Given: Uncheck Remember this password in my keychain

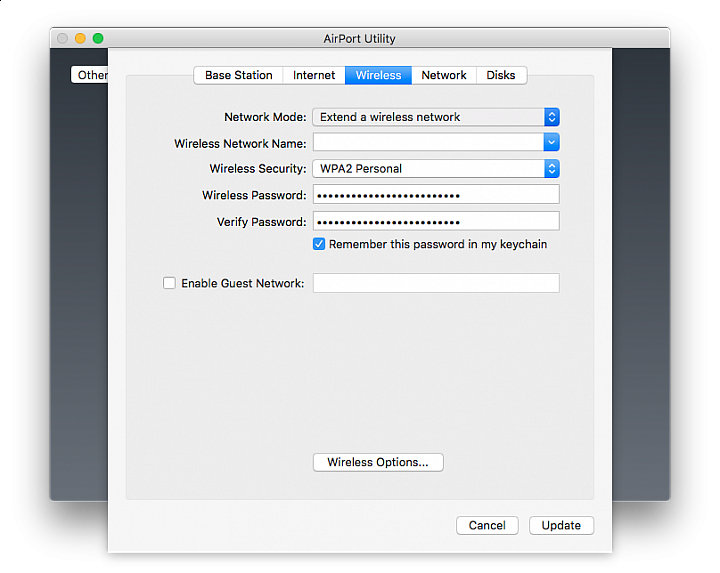Looking at the screenshot, I should point(319,244).
